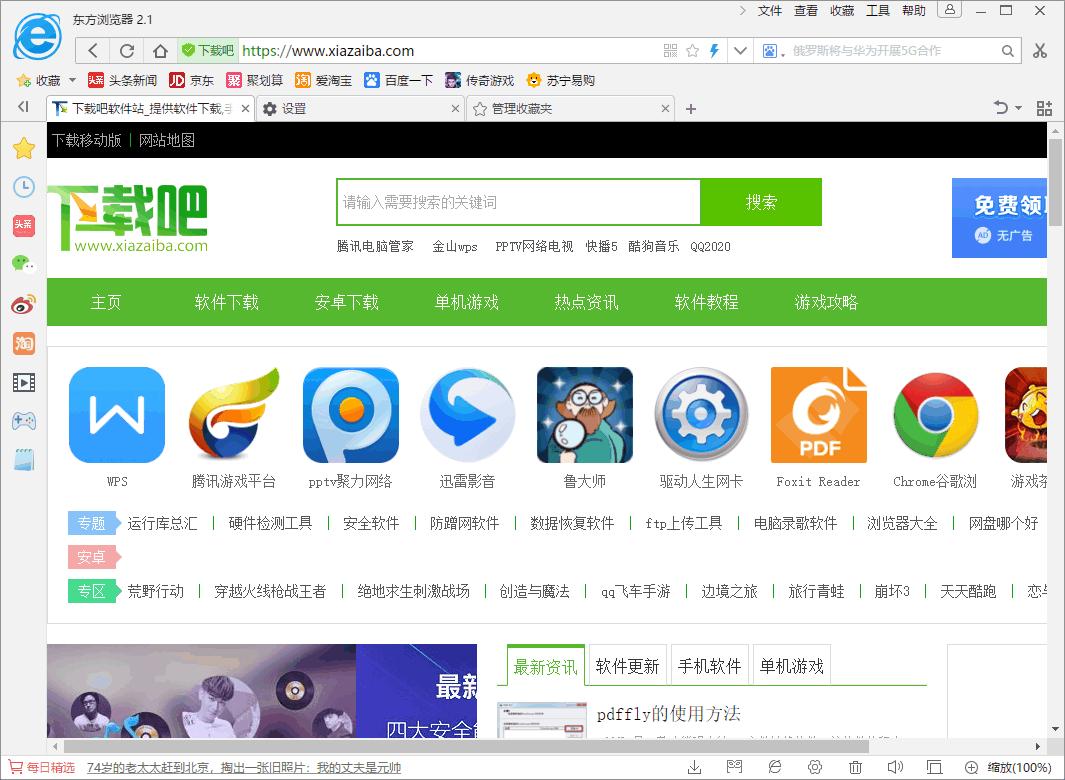This screenshot has width=1065, height=780.
Task: Open the tab grid overview icon
Action: click(1044, 108)
